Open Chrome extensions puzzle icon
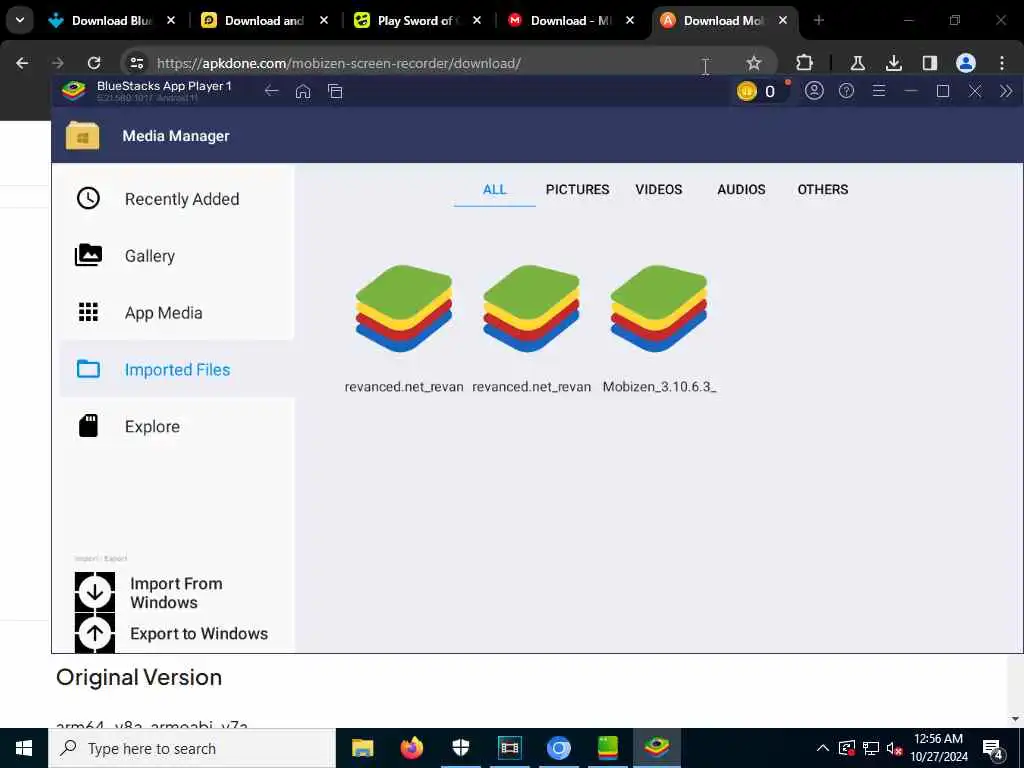This screenshot has width=1024, height=768. coord(805,63)
